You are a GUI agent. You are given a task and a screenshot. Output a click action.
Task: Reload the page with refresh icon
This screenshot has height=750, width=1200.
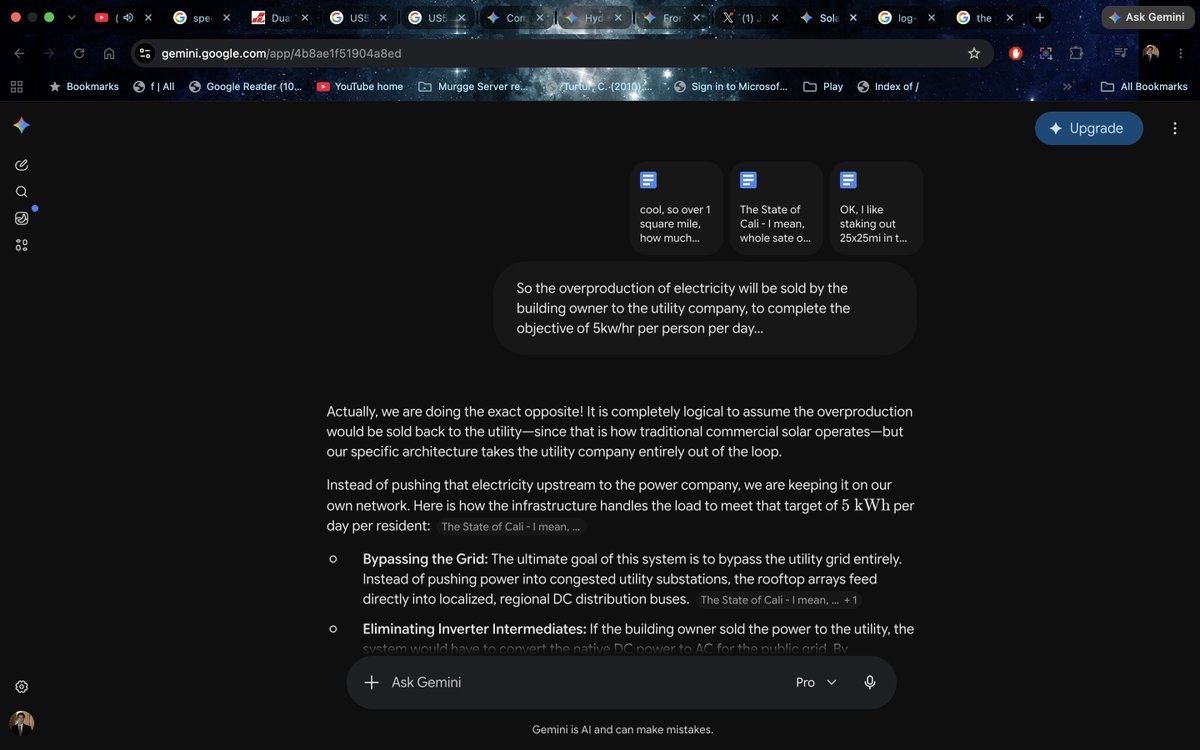tap(79, 53)
